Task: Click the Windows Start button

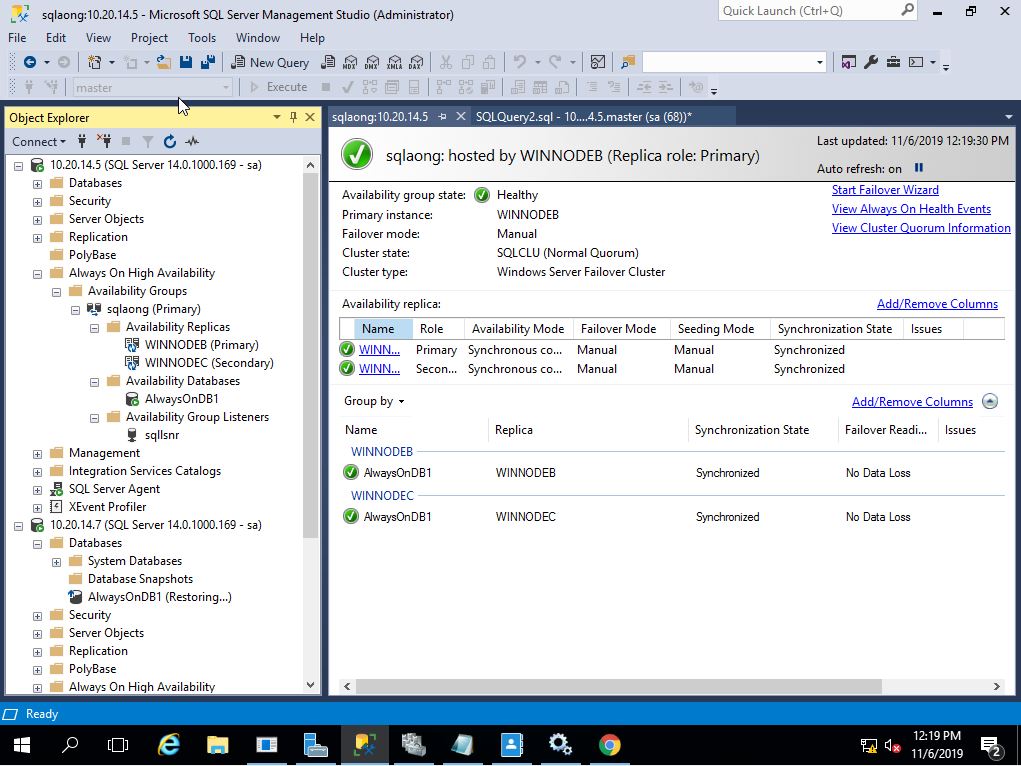Action: pos(21,745)
